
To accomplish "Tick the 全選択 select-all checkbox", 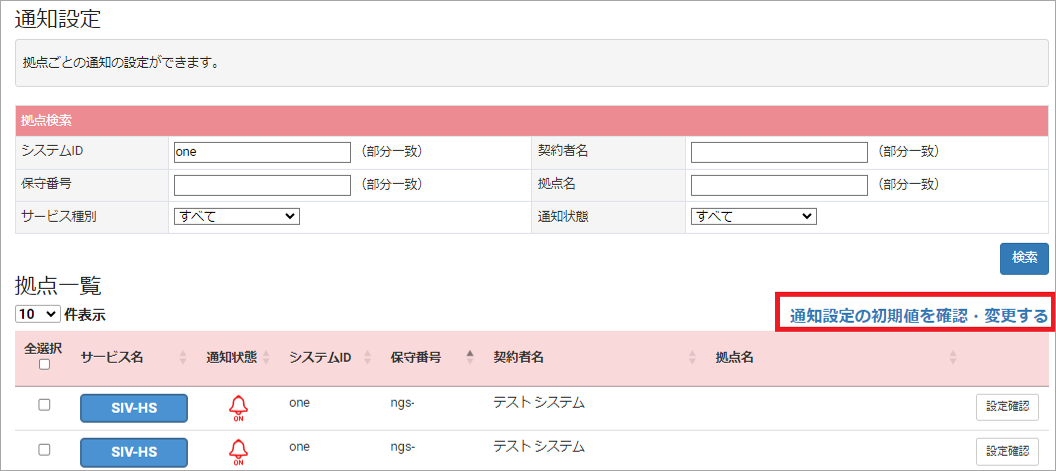I will pyautogui.click(x=44, y=364).
